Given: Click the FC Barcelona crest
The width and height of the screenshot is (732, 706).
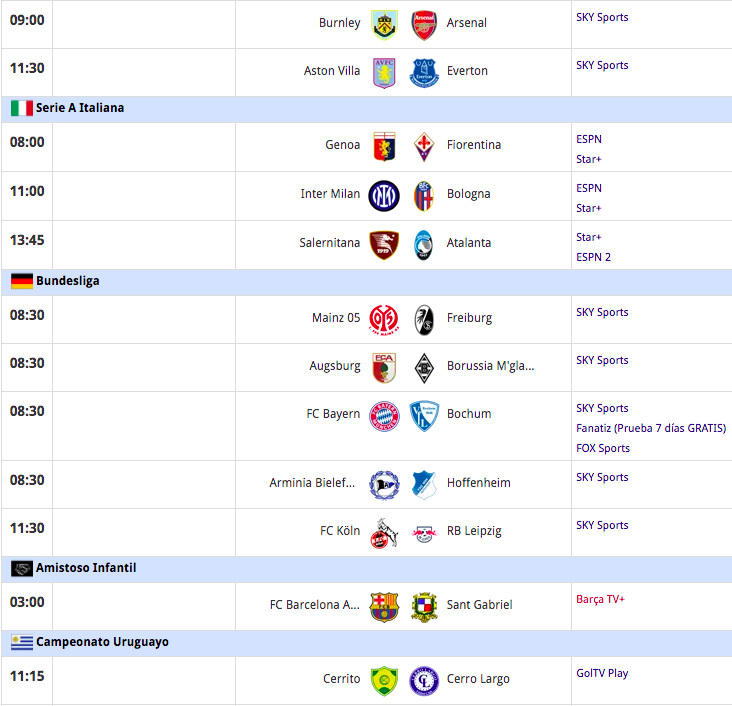Looking at the screenshot, I should click(384, 607).
